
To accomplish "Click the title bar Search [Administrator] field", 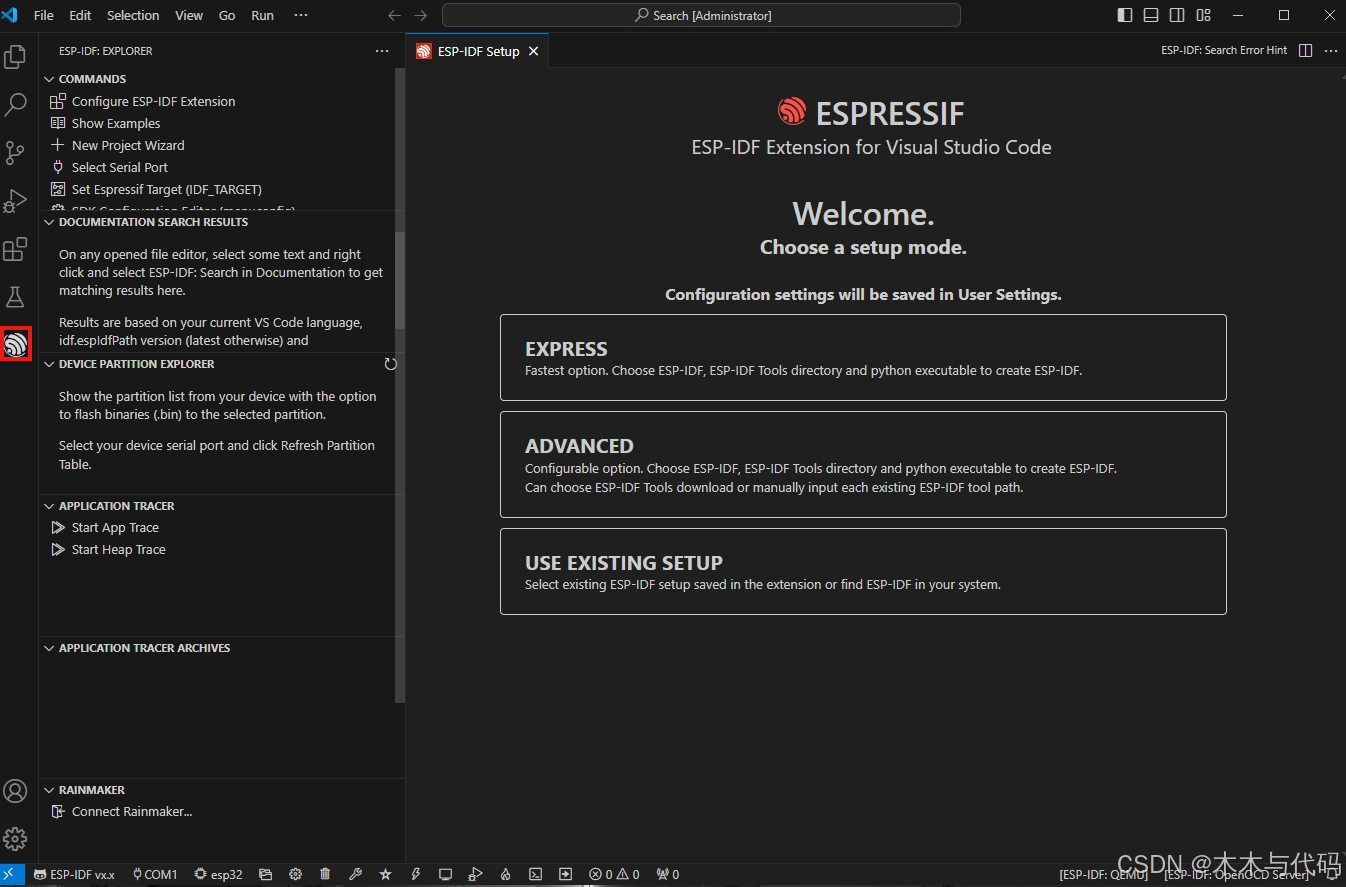I will 701,15.
